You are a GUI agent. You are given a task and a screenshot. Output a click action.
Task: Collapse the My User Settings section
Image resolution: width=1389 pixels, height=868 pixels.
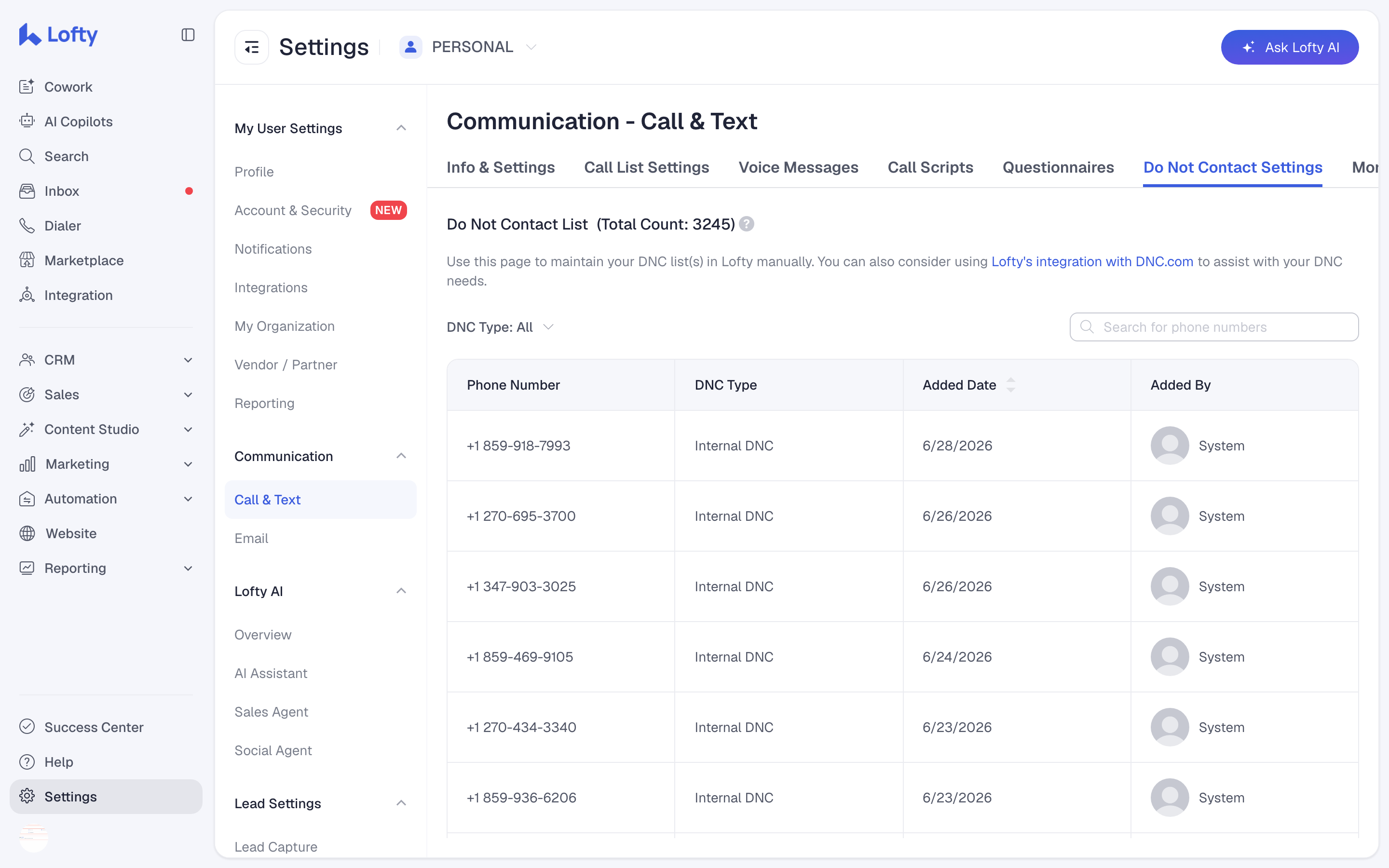401,128
